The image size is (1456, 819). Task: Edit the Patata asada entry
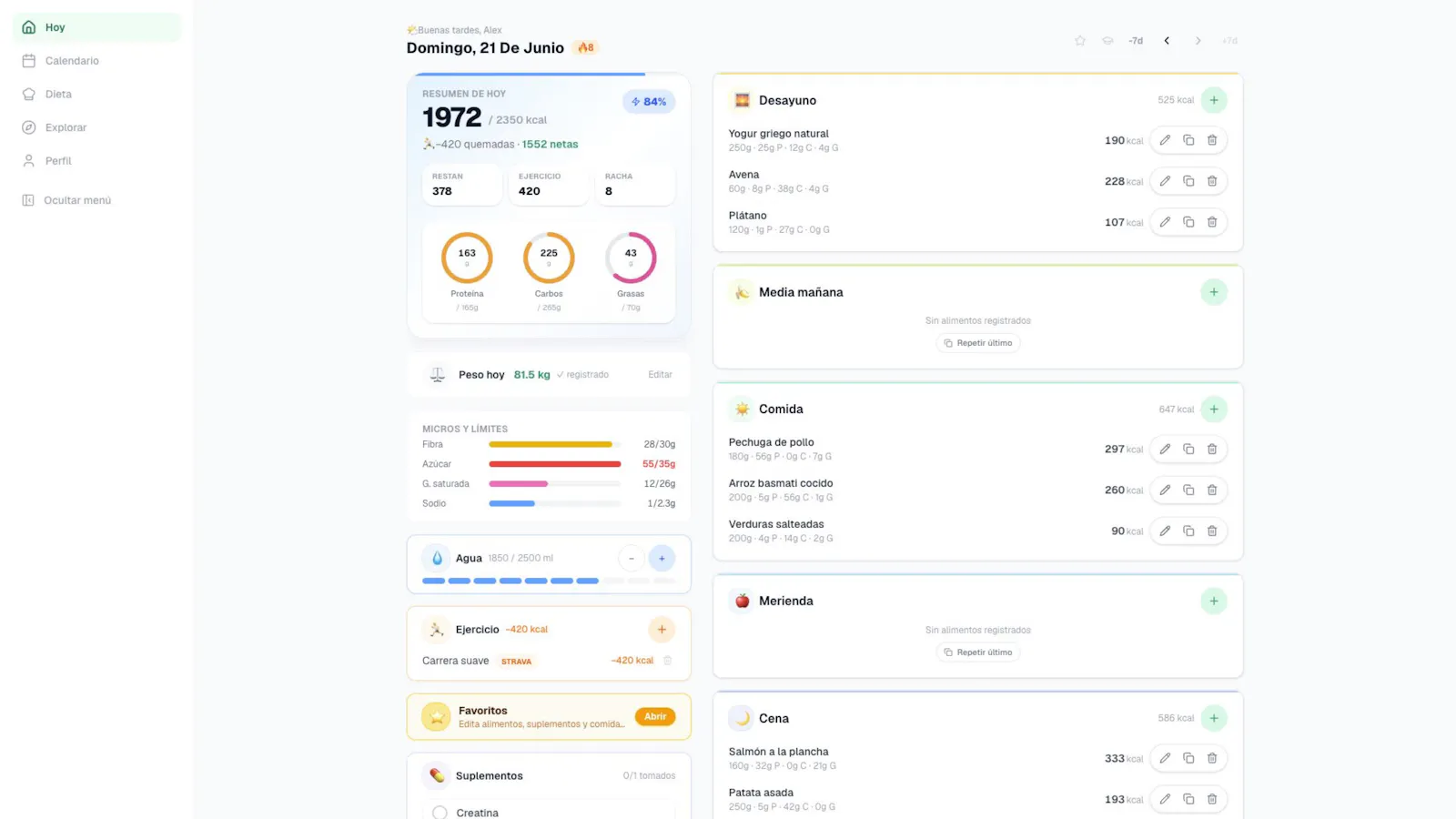point(1165,800)
